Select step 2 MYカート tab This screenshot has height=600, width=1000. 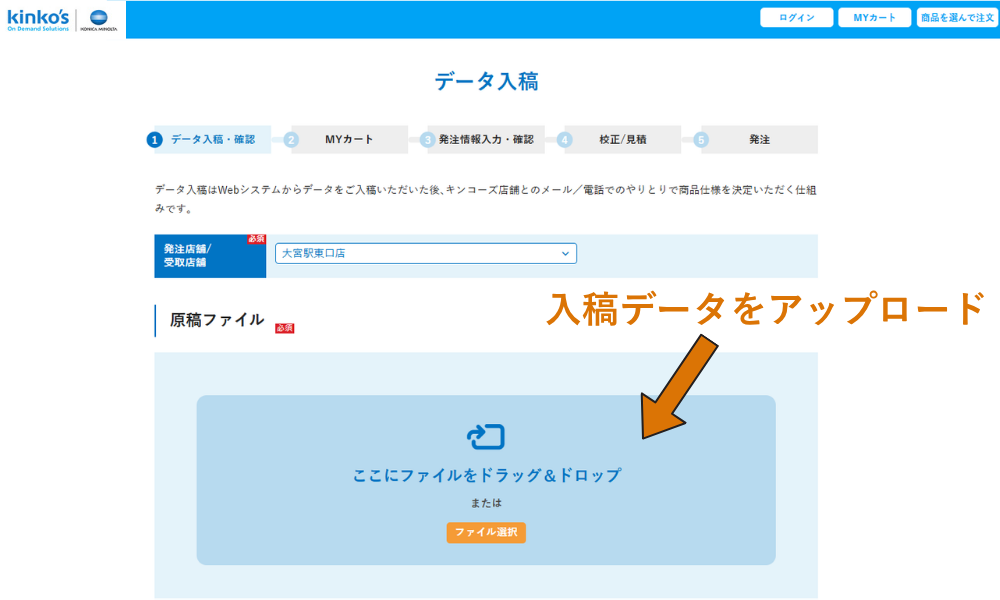pyautogui.click(x=346, y=140)
